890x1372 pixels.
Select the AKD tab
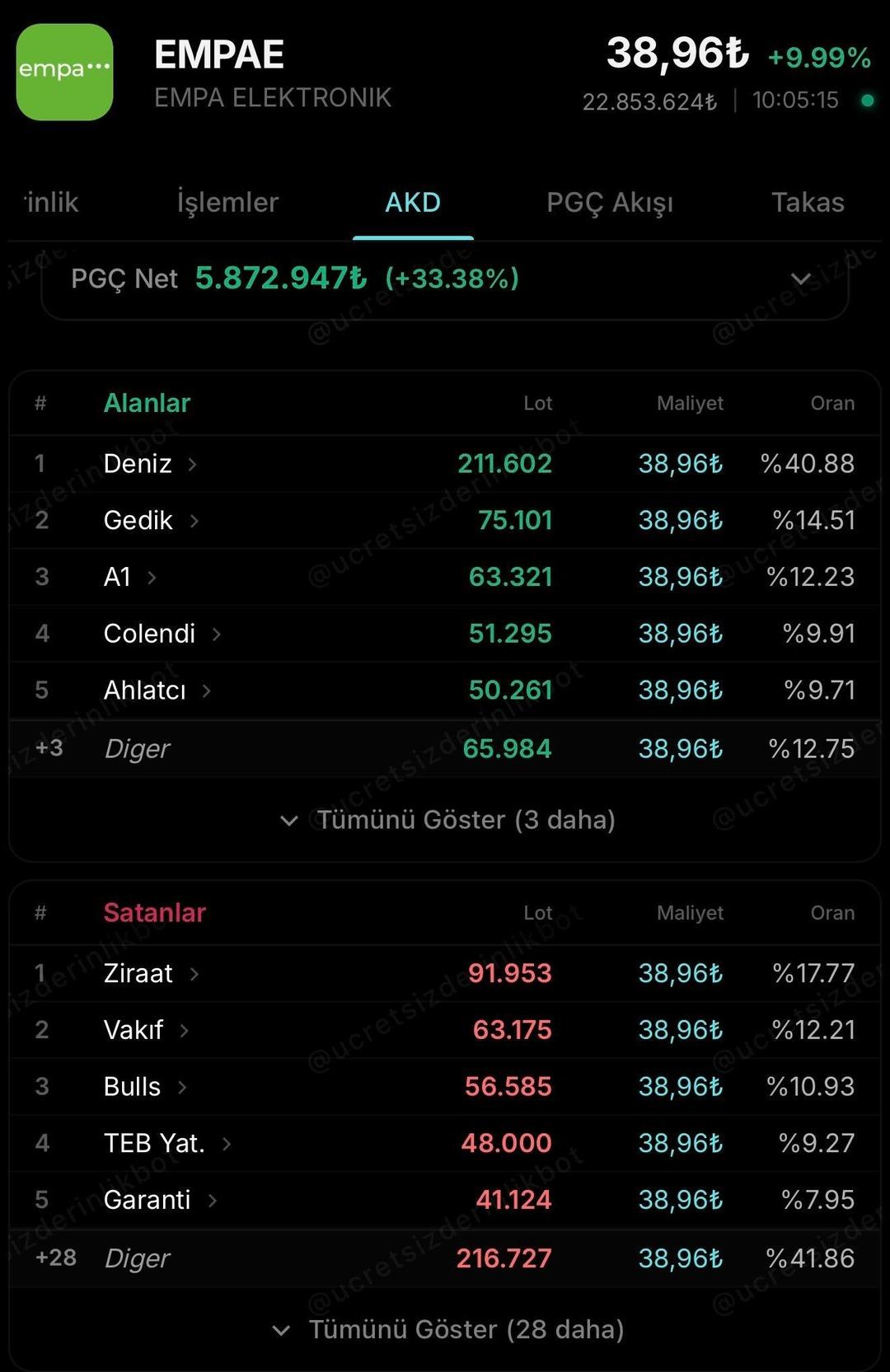click(x=413, y=203)
